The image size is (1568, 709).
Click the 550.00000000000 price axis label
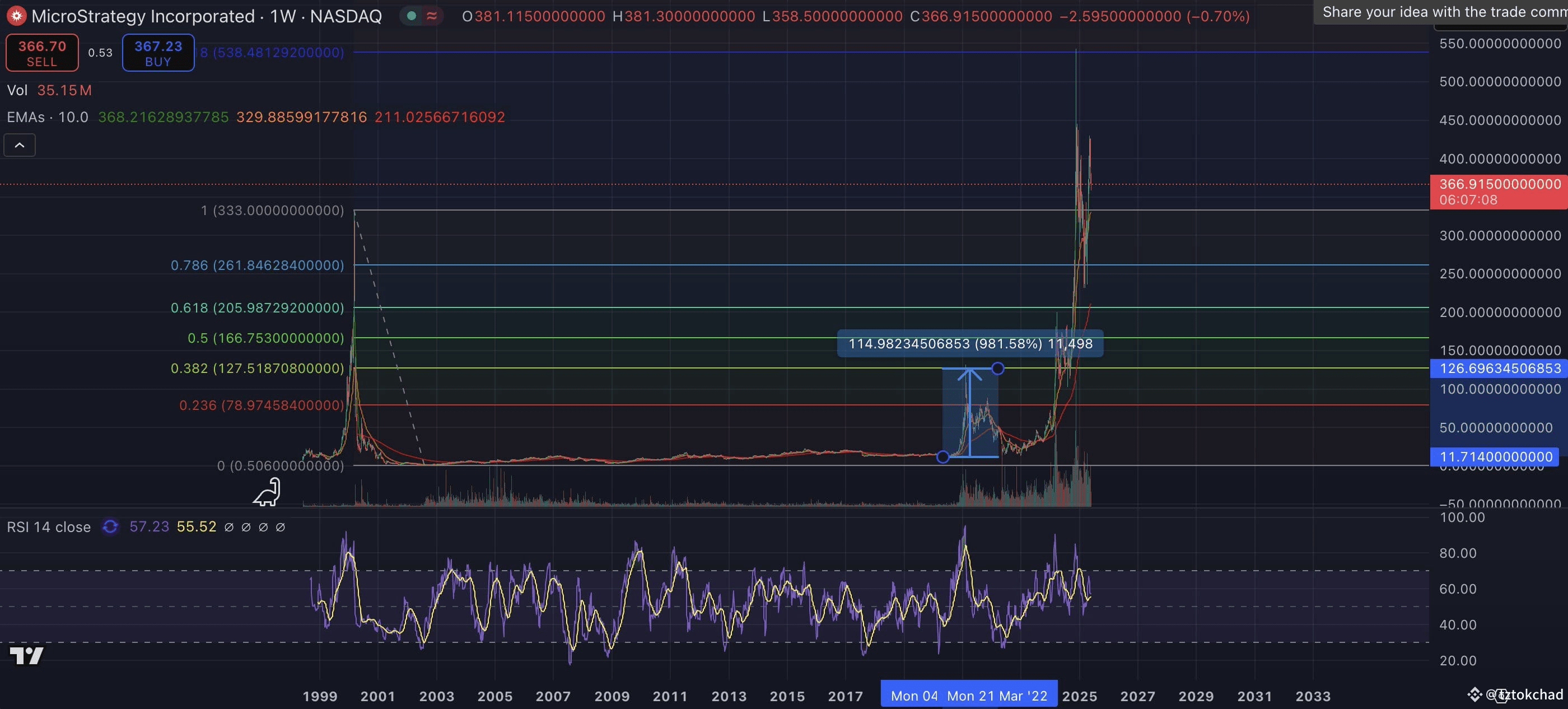(1500, 44)
